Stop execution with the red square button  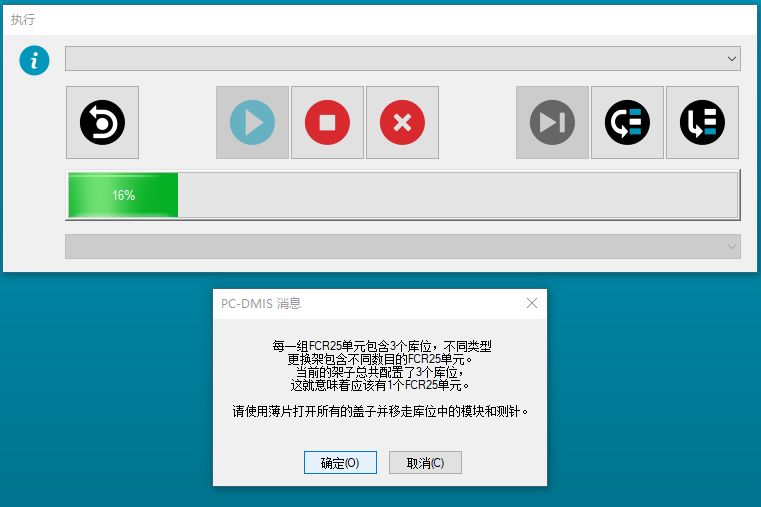327,123
